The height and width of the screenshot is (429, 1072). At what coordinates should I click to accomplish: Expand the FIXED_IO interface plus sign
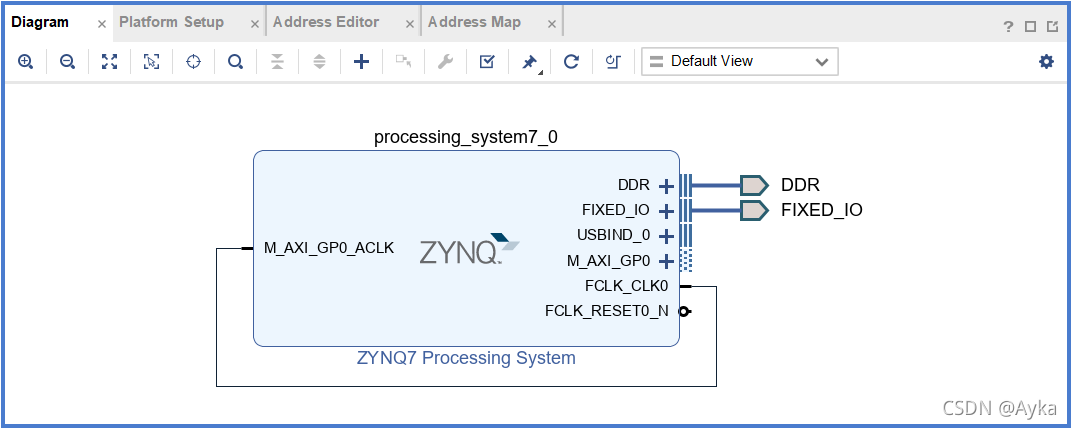pos(666,211)
